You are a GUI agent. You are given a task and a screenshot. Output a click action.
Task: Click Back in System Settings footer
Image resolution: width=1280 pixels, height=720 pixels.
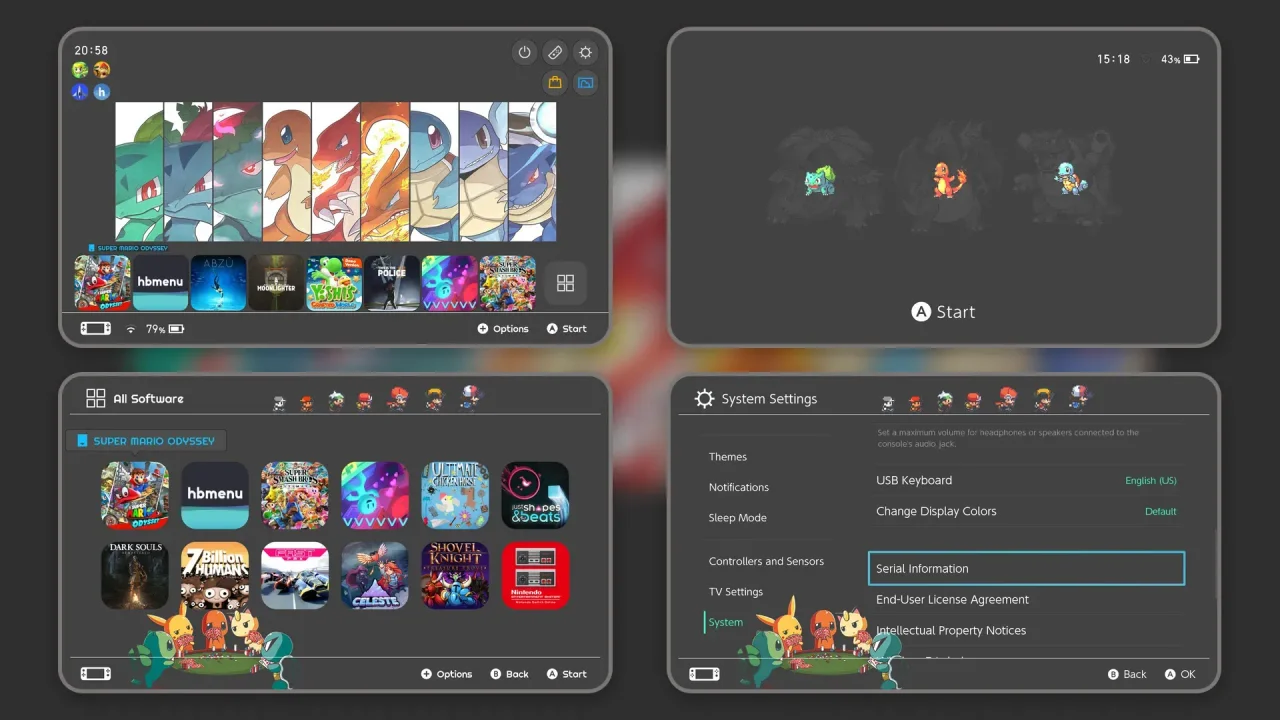click(x=1127, y=674)
